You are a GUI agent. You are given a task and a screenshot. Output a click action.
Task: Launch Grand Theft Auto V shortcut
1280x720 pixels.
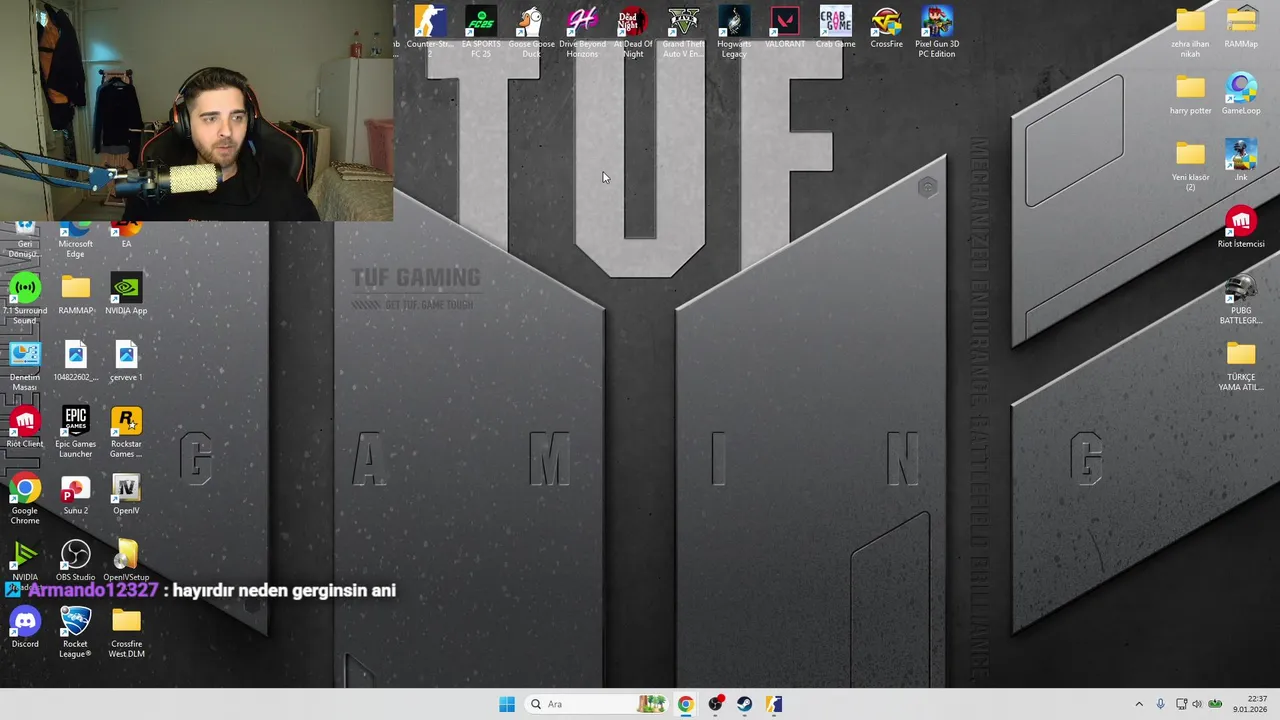point(684,30)
